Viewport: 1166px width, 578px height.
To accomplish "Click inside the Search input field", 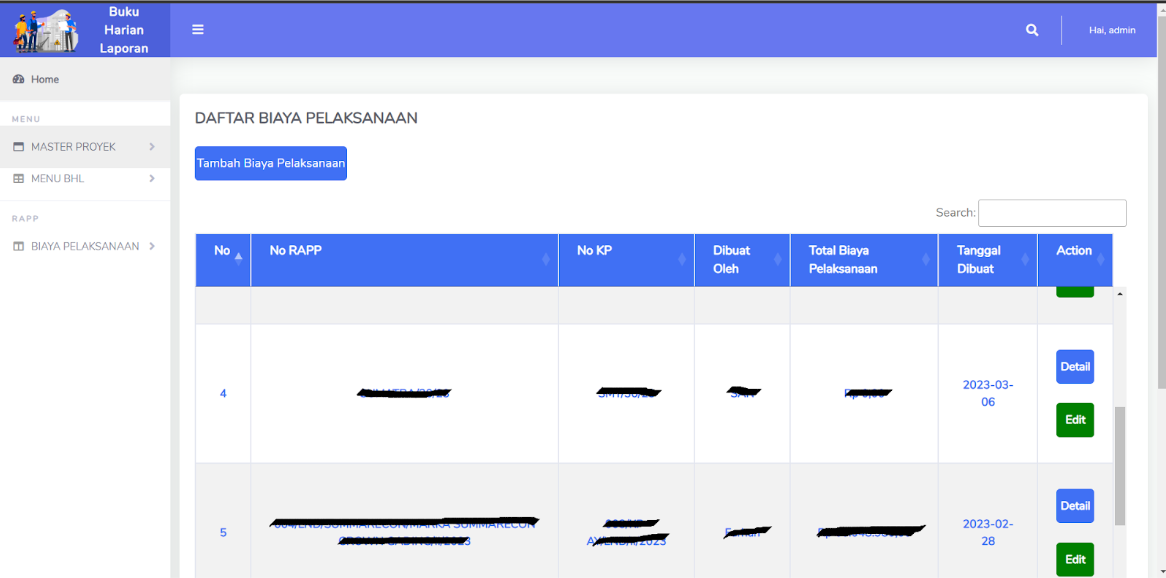I will pyautogui.click(x=1051, y=212).
